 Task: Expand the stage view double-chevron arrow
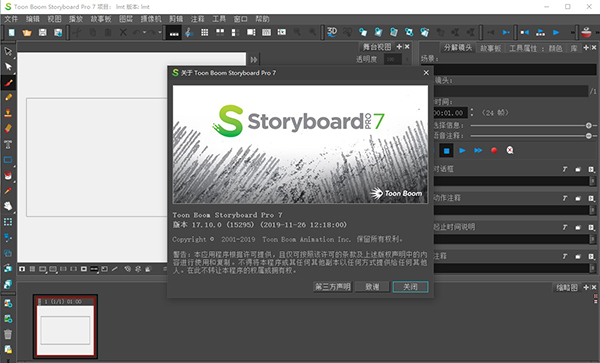pyautogui.click(x=254, y=60)
